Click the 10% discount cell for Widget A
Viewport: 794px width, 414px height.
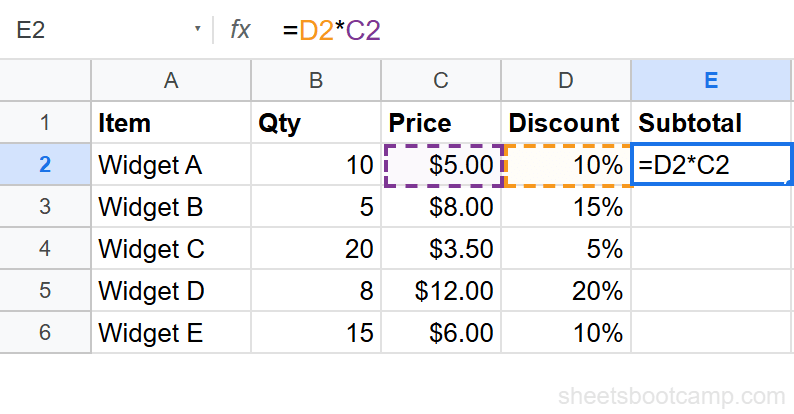(568, 165)
